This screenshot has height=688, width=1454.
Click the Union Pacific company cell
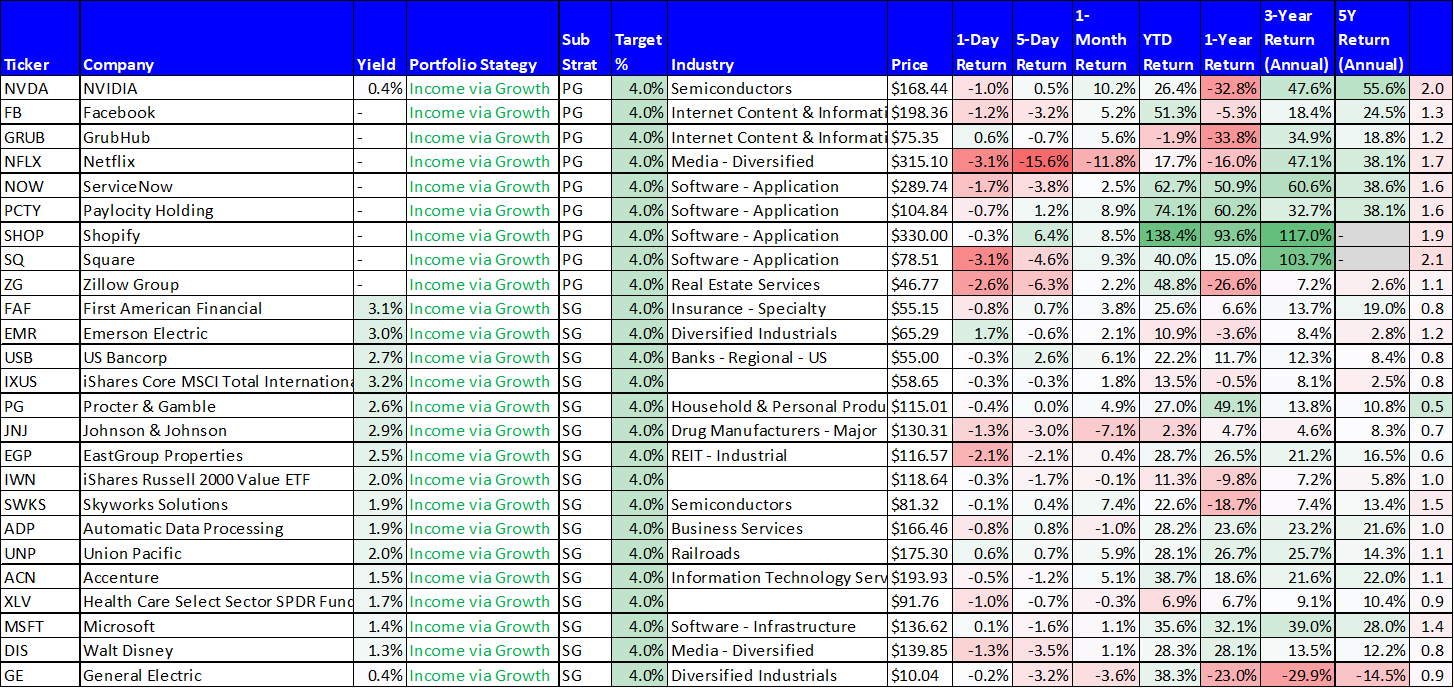tap(217, 553)
